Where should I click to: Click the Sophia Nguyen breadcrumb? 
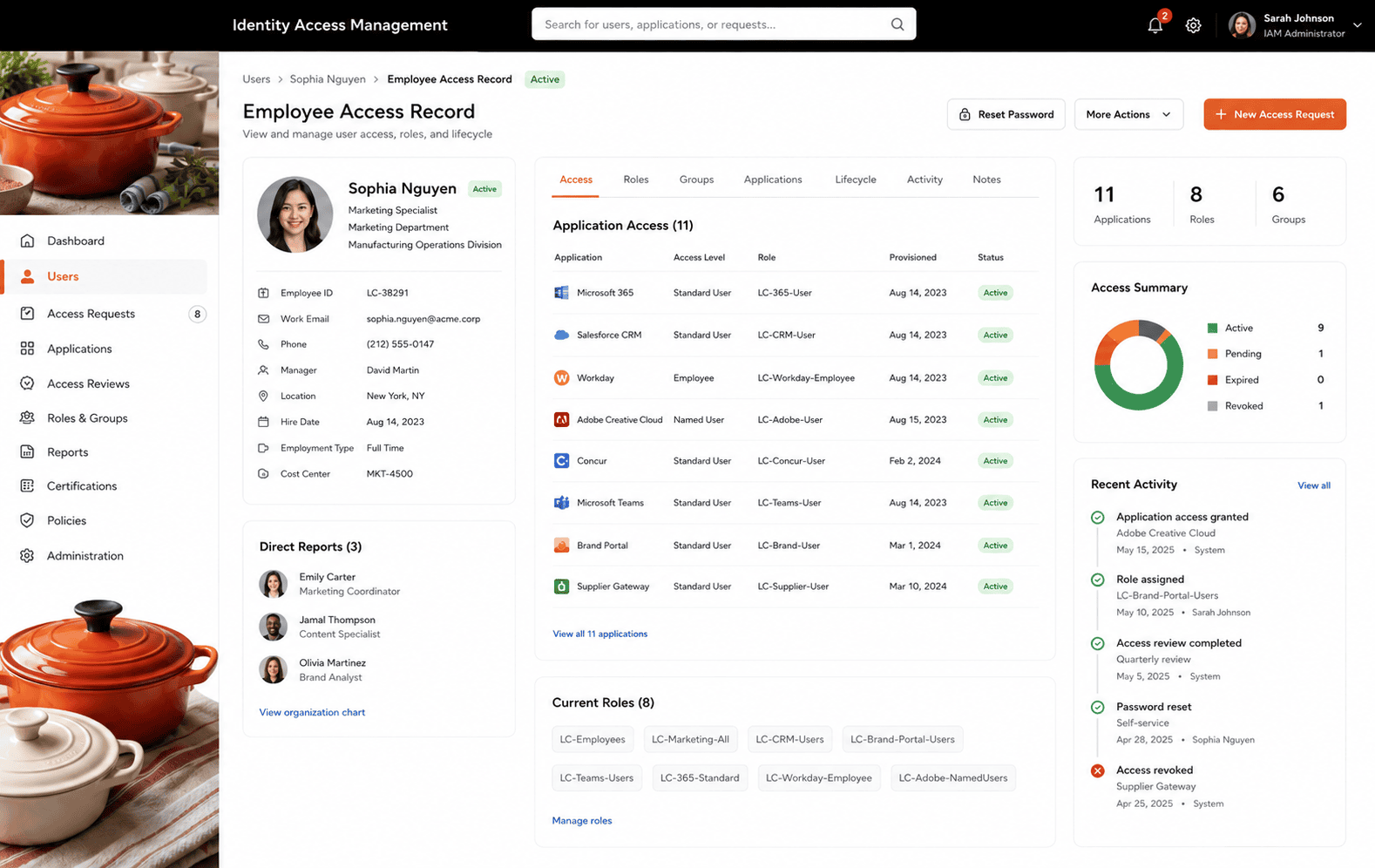328,79
